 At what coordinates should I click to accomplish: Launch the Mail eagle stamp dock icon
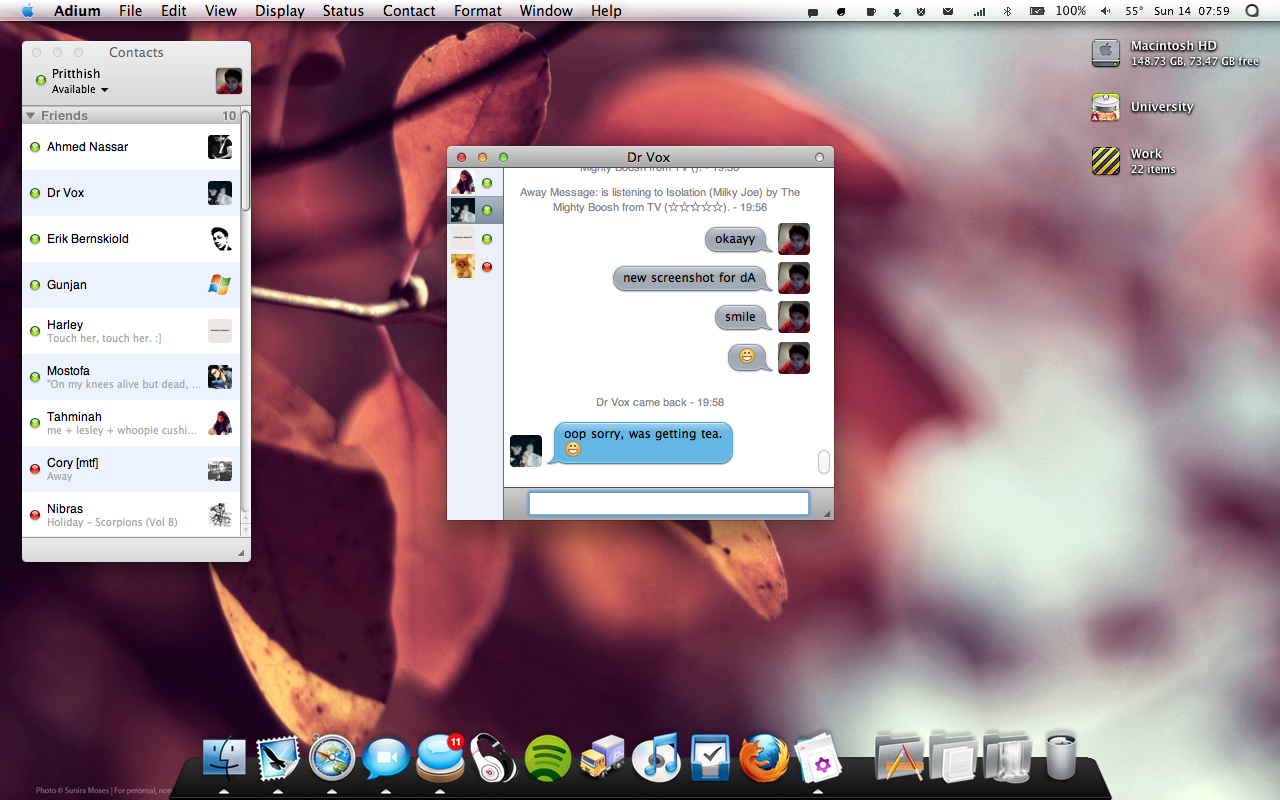coord(278,758)
